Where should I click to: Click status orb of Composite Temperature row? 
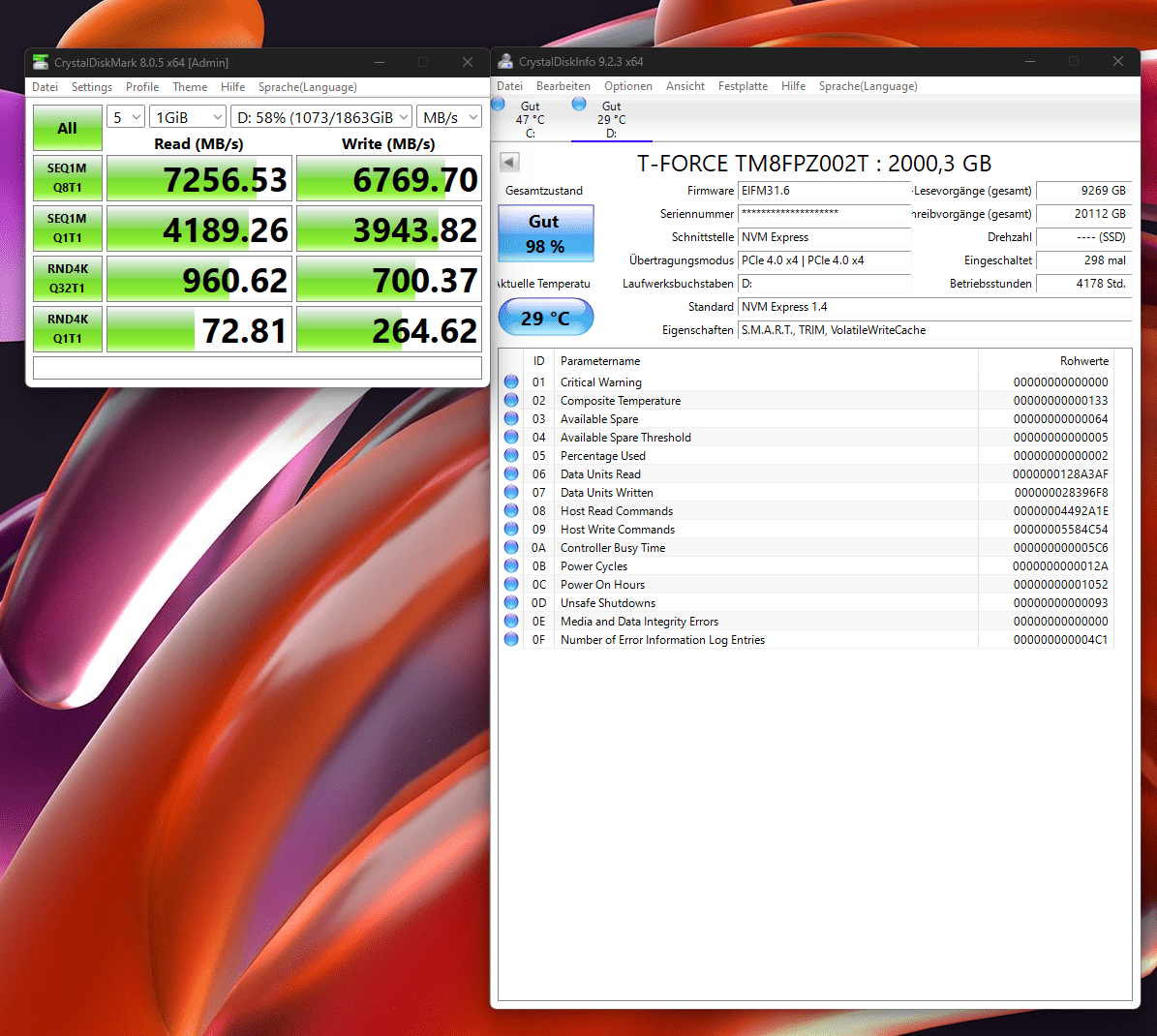[511, 400]
